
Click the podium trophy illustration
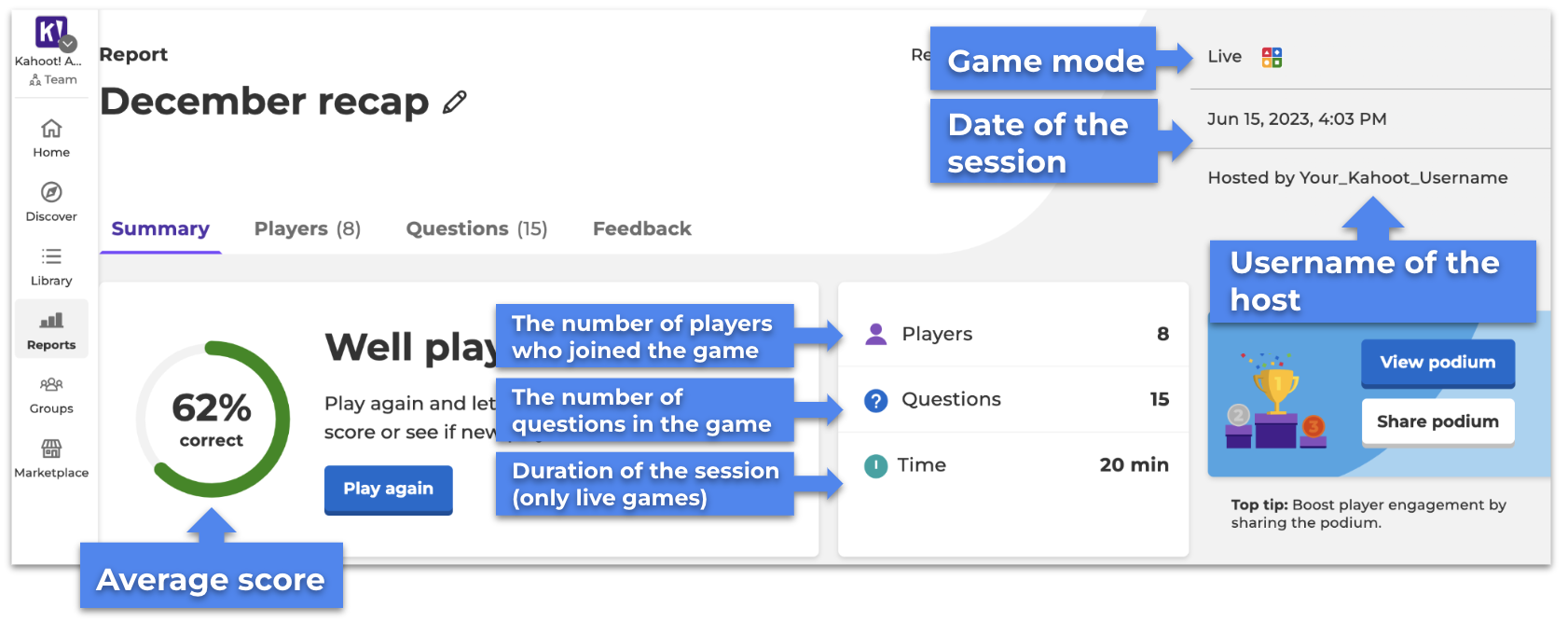[1275, 401]
